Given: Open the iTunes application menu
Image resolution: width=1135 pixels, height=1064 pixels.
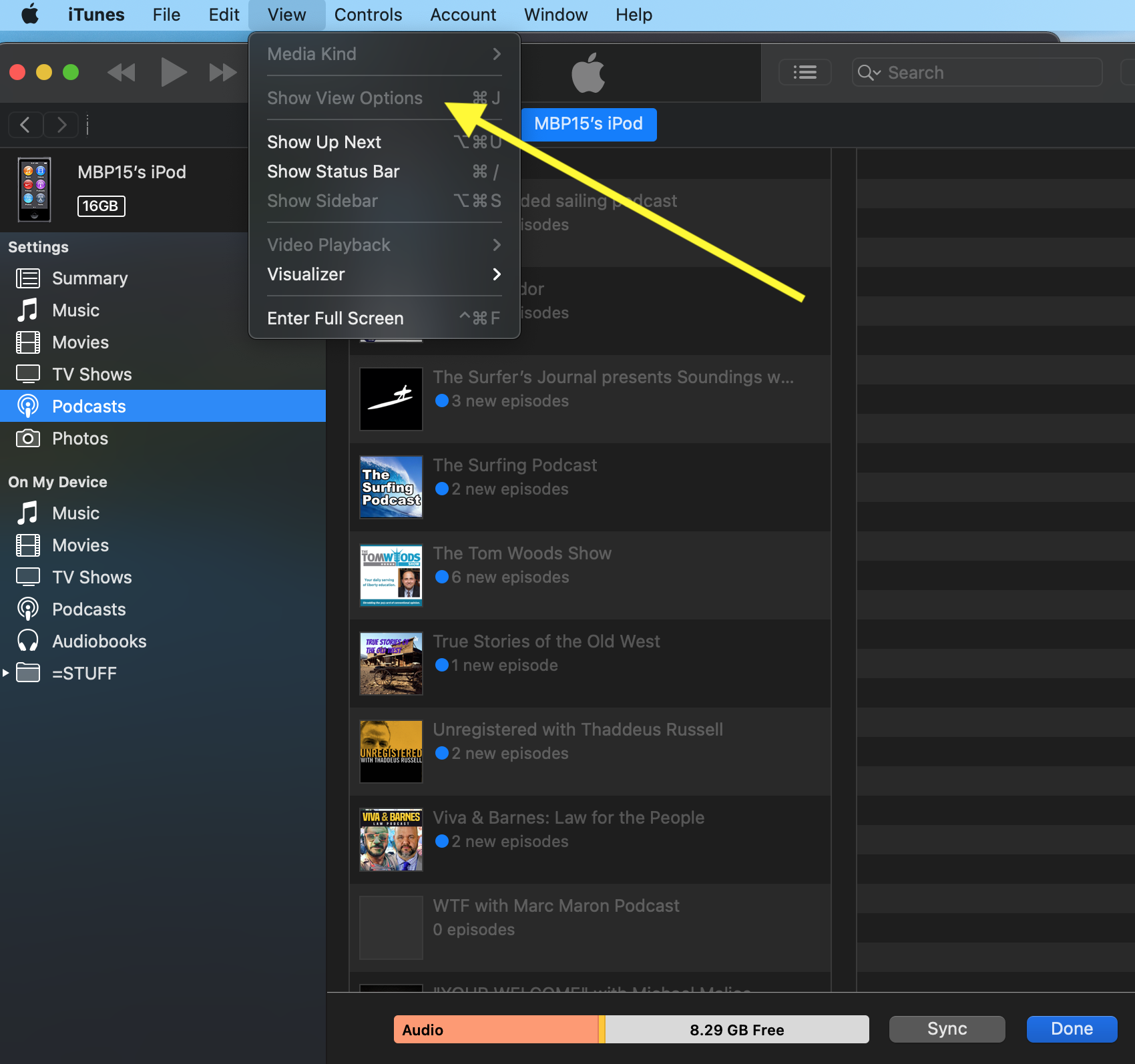Looking at the screenshot, I should pyautogui.click(x=96, y=15).
